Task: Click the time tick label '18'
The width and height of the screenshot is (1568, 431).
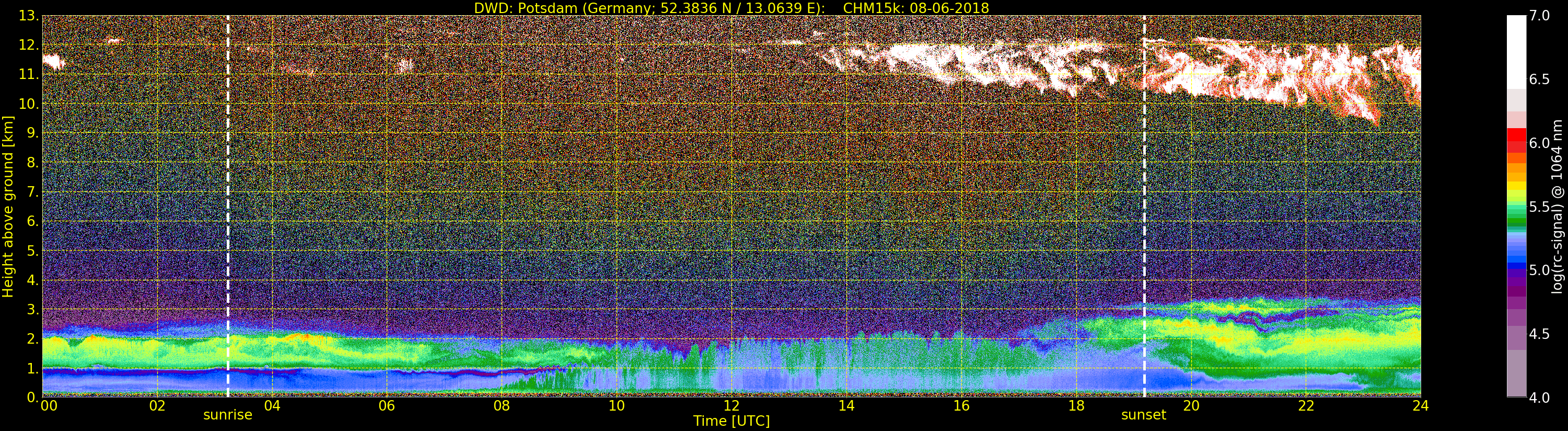Action: 1076,406
